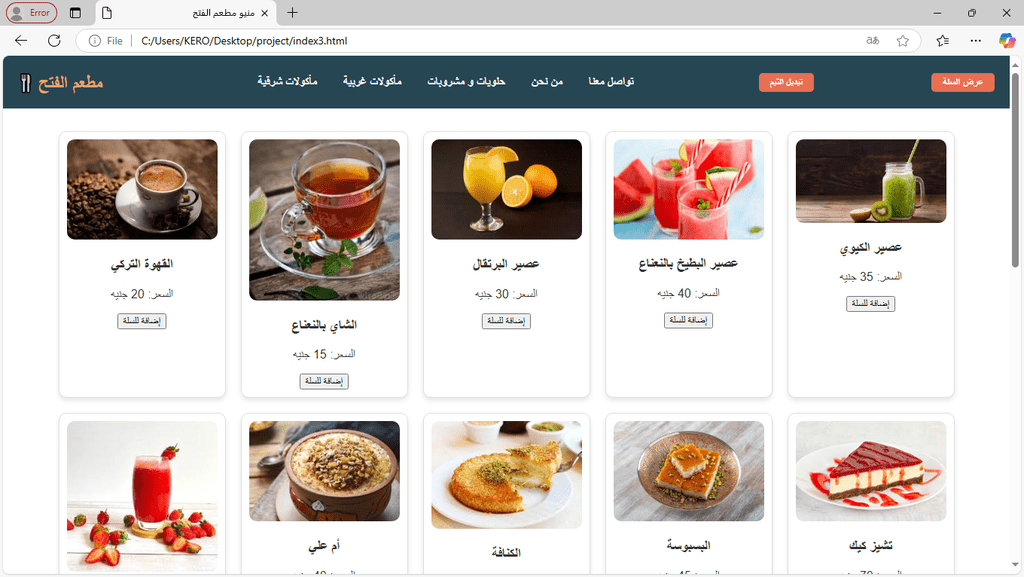Open the tab actions menu icon

tap(75, 13)
